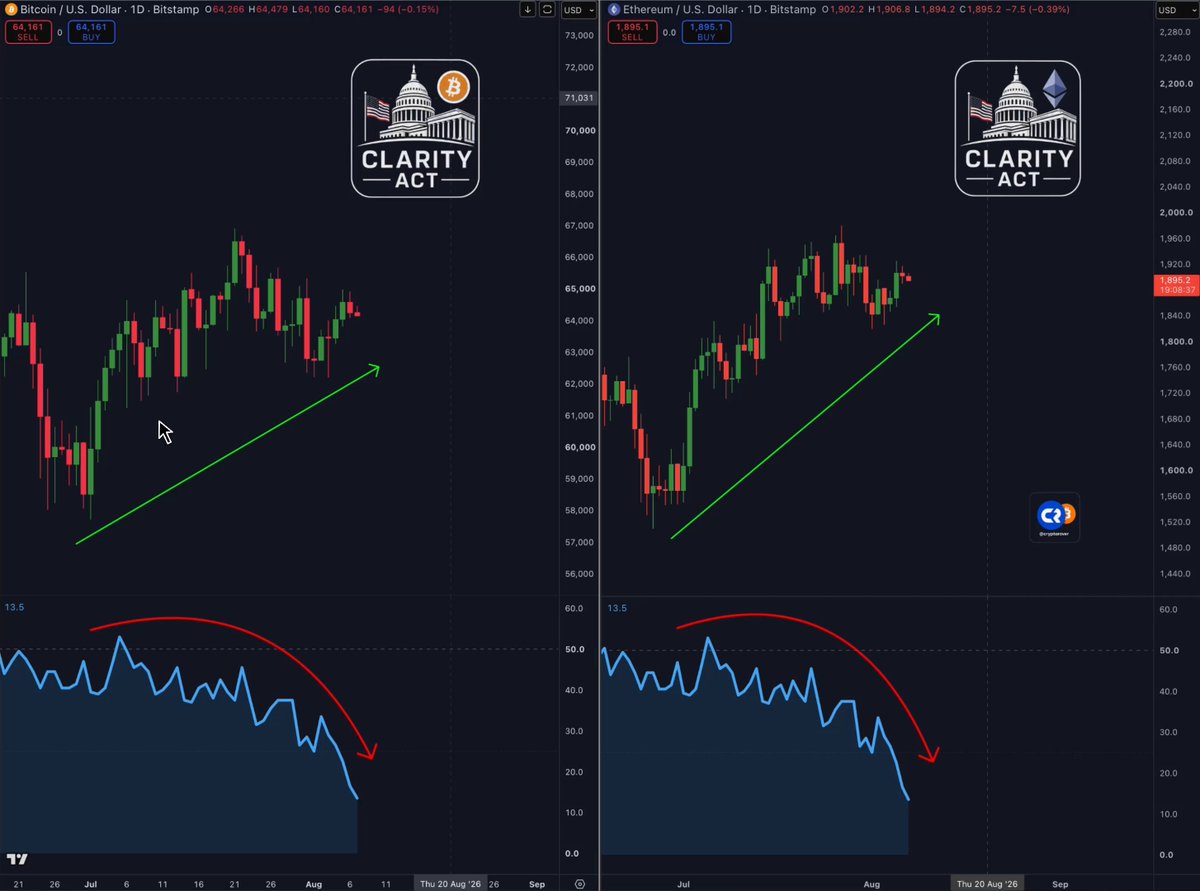Click the Thu 20 Aug '26 label on Bitcoin time axis

pyautogui.click(x=450, y=884)
